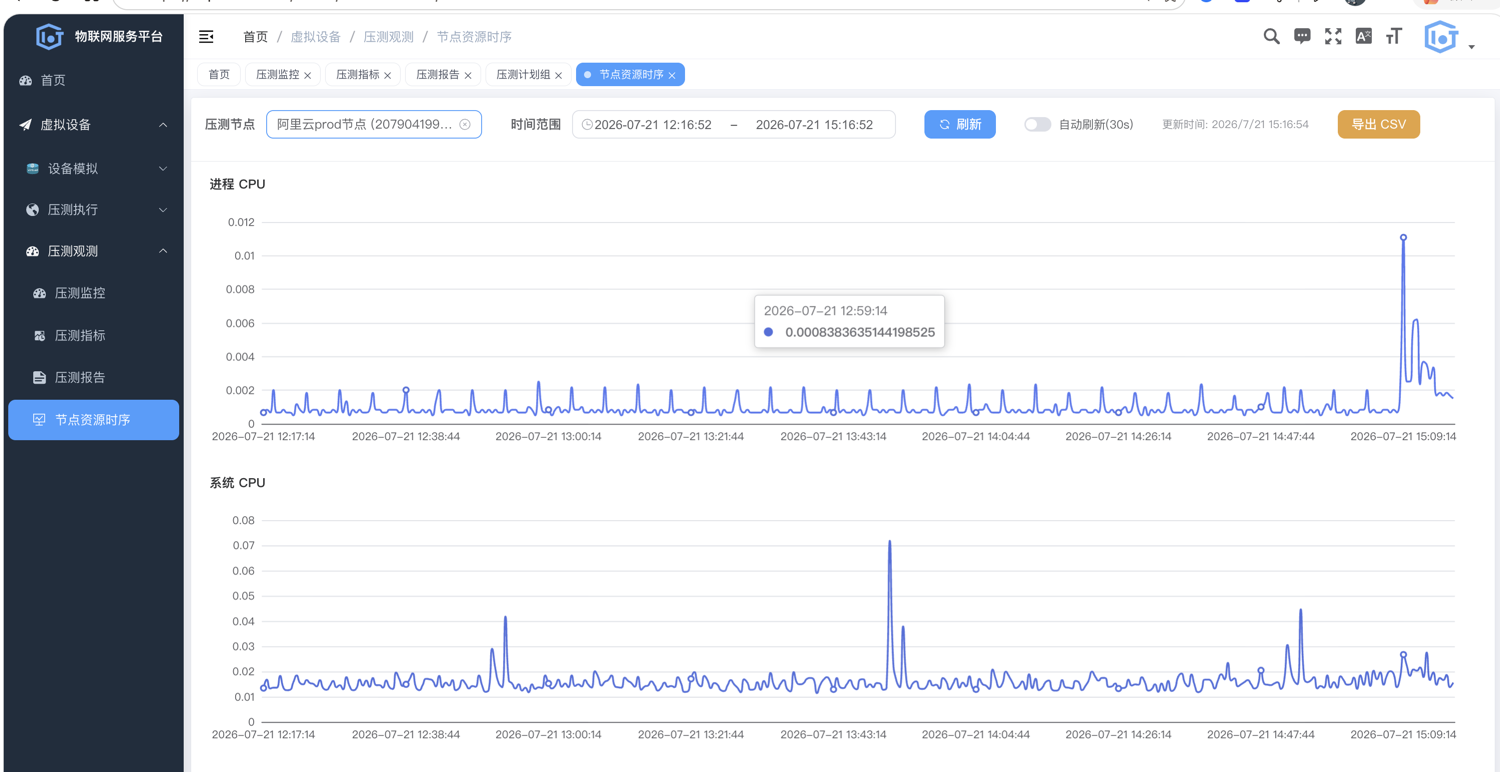The image size is (1500, 772).
Task: Expand the 设备模拟 submenu
Action: click(92, 169)
